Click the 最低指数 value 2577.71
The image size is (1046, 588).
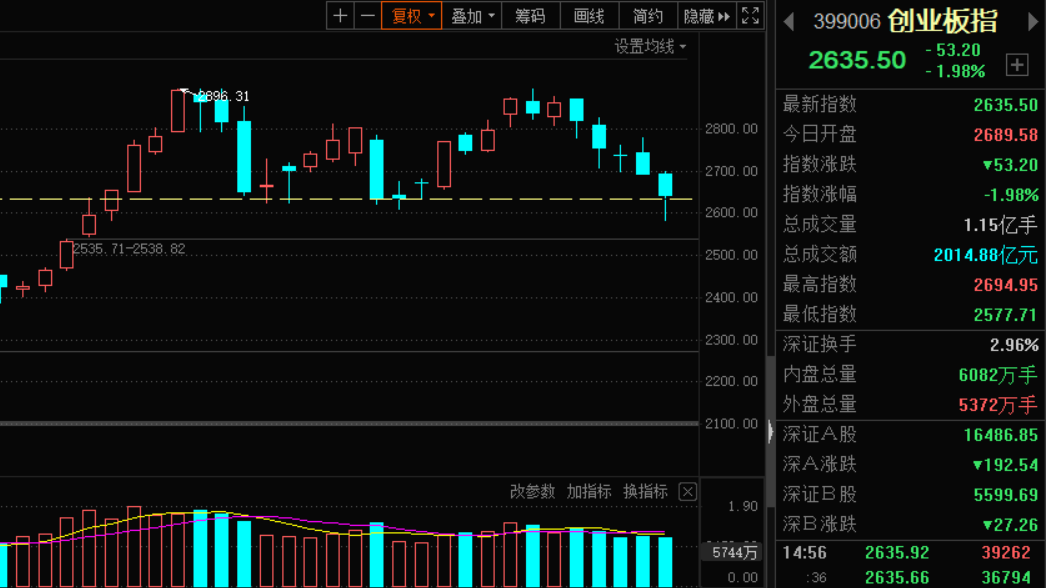[1005, 315]
